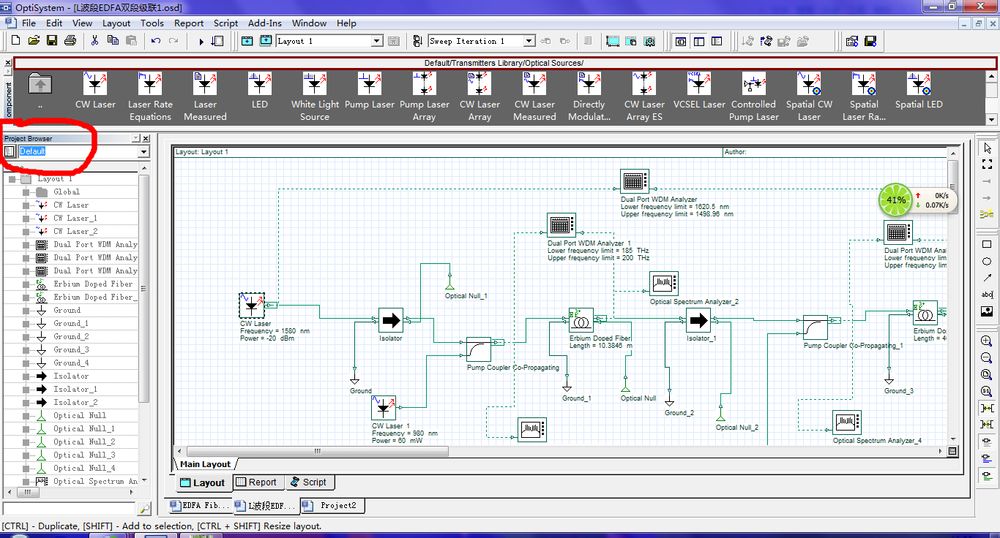Expand the Project Browser Default combo box
This screenshot has height=538, width=1000.
144,152
